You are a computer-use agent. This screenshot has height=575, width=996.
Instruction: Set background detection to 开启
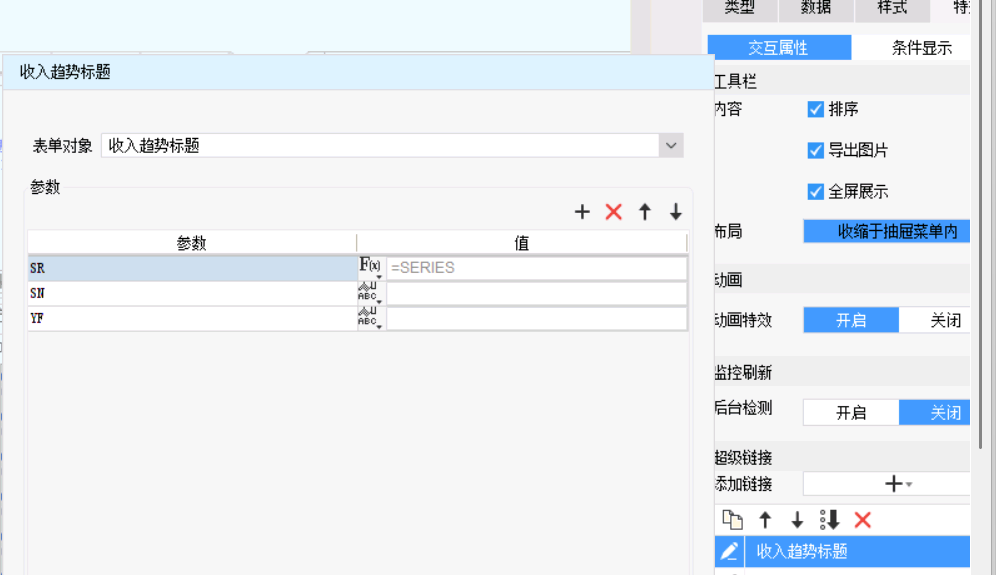coord(851,412)
